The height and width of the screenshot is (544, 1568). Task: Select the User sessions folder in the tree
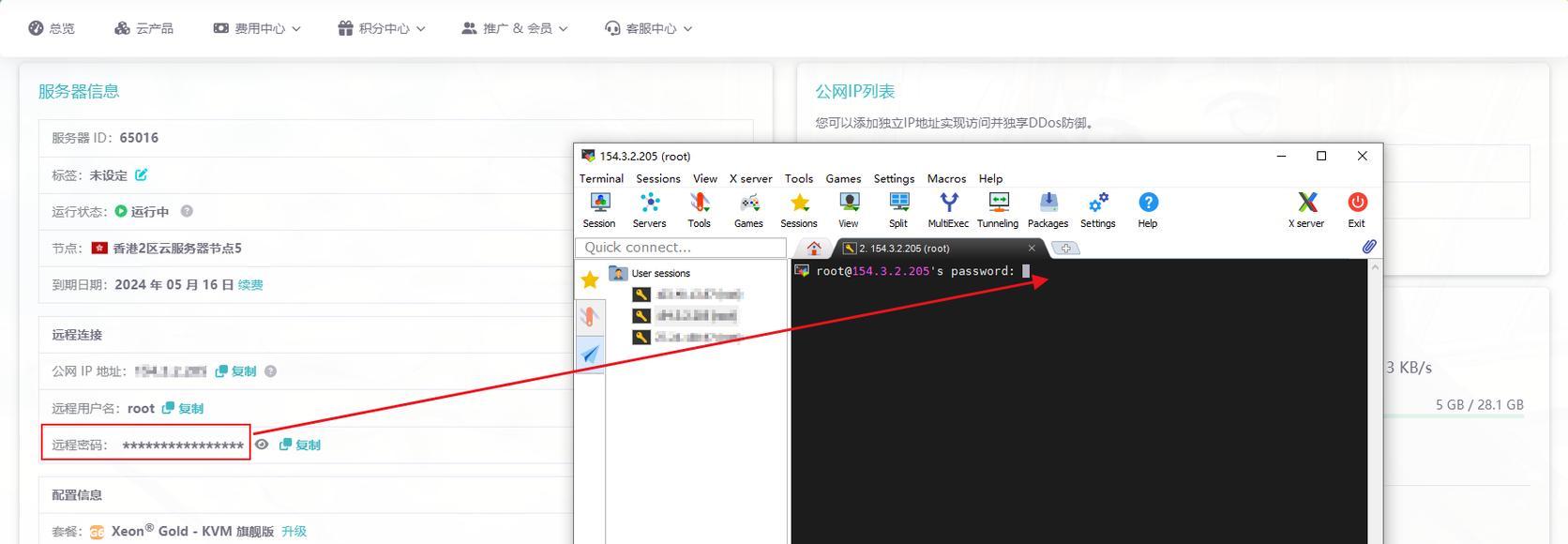[x=650, y=273]
